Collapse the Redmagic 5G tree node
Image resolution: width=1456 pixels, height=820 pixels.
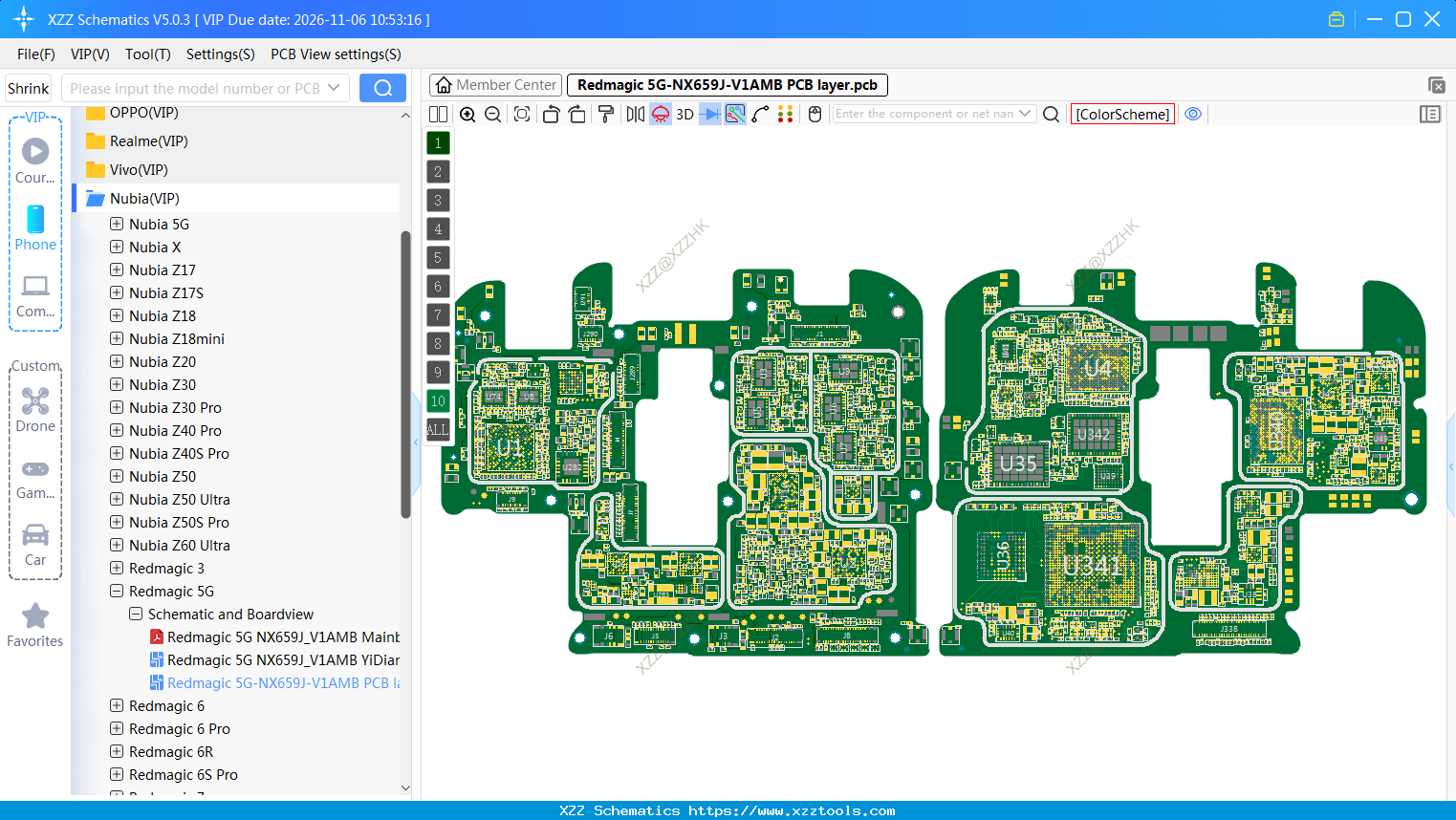pos(116,591)
